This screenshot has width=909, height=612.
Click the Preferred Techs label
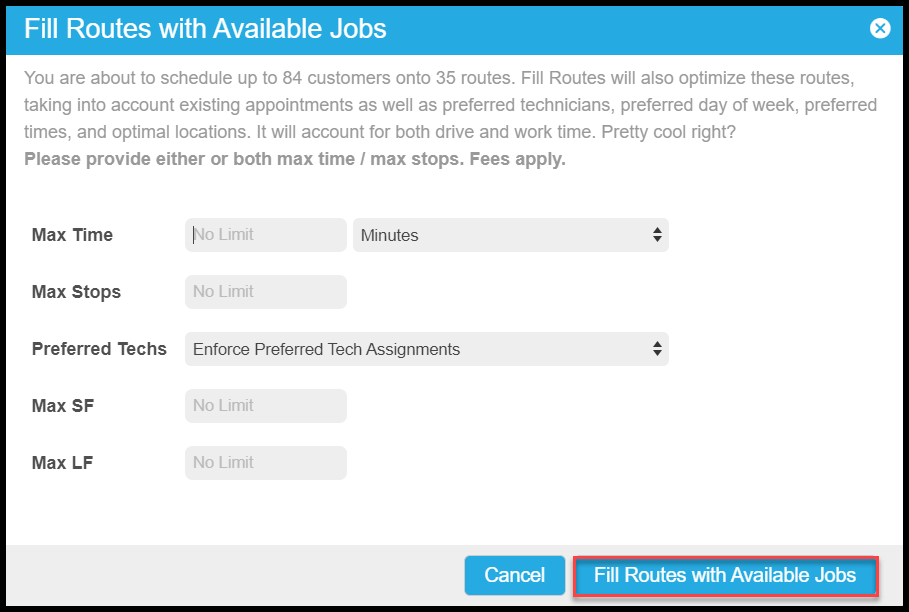[99, 349]
